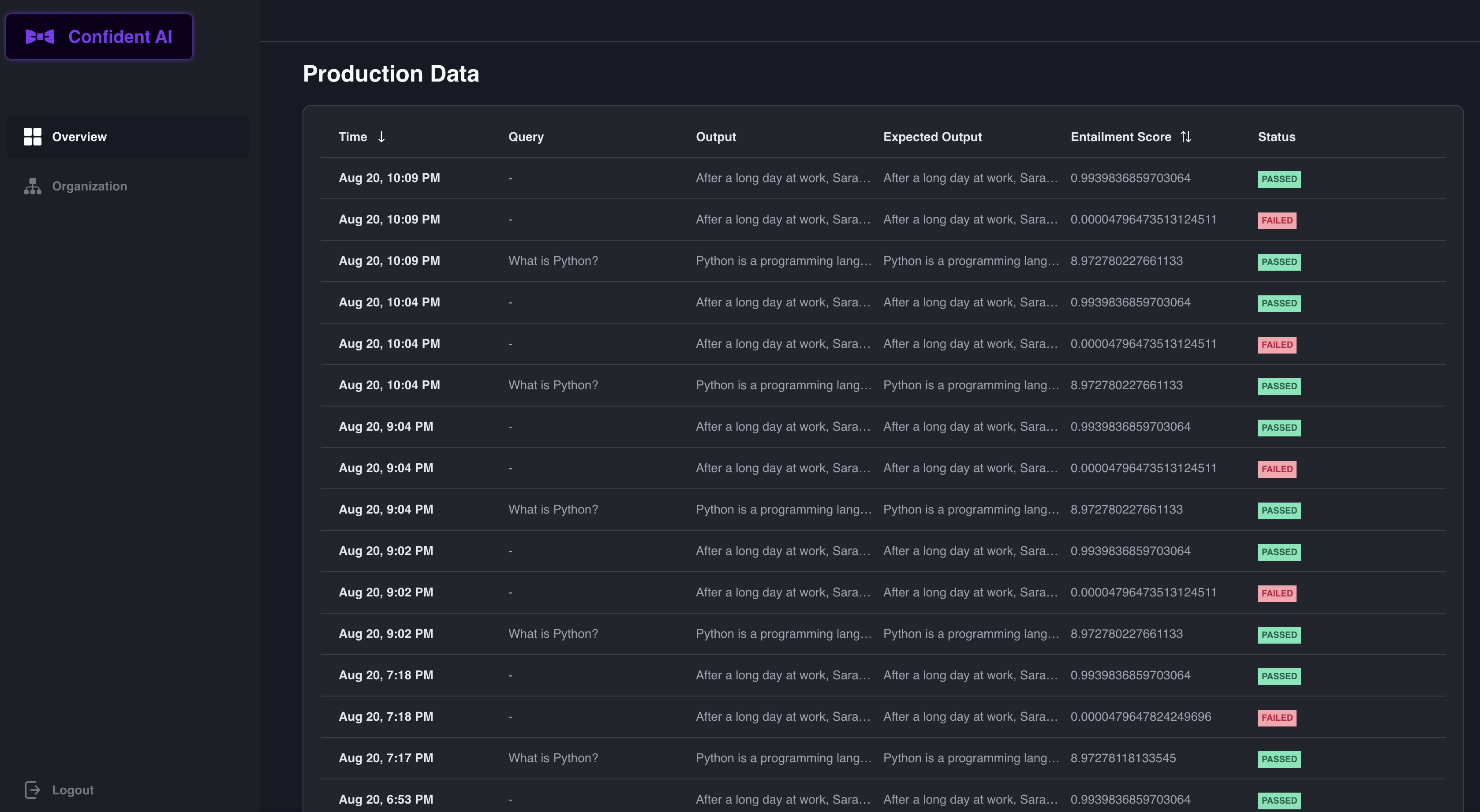Screen dimensions: 1480x812
Task: Click the Expected Output column header
Action: point(932,137)
